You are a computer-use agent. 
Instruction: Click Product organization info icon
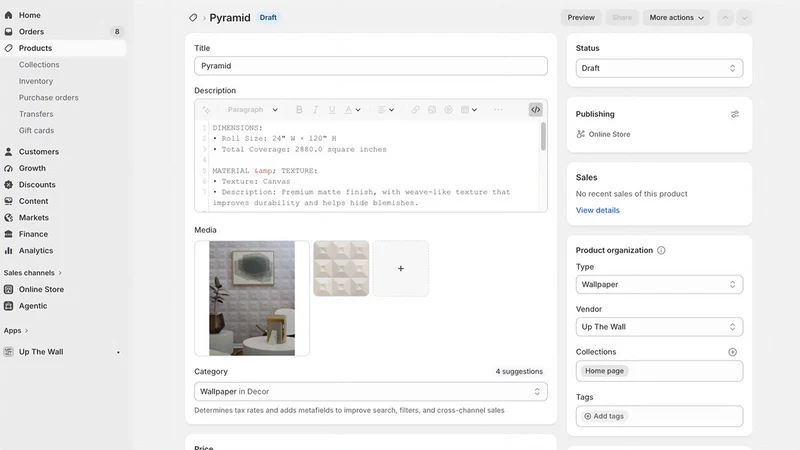pos(661,251)
